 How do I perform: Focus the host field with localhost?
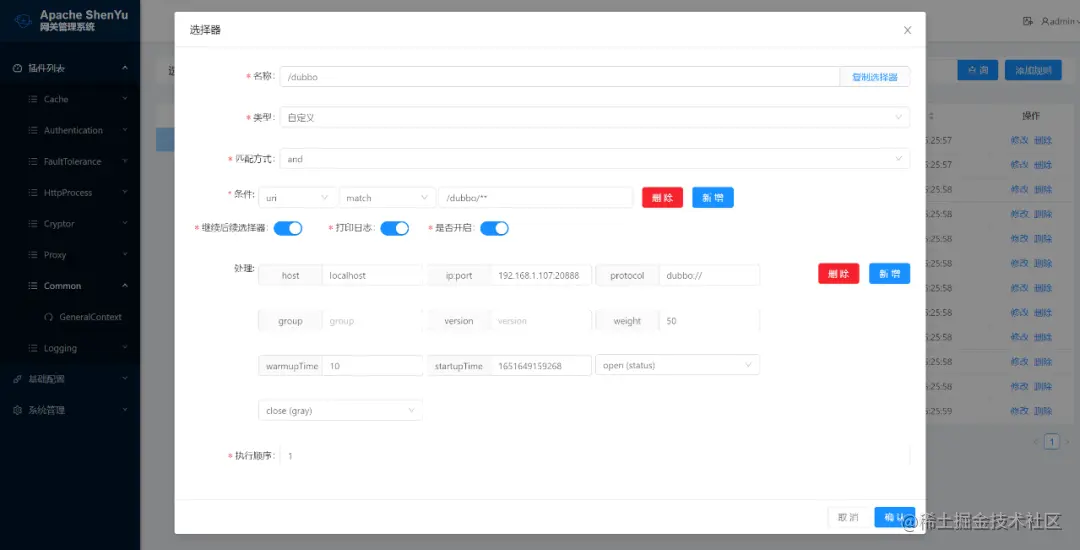[x=372, y=275]
